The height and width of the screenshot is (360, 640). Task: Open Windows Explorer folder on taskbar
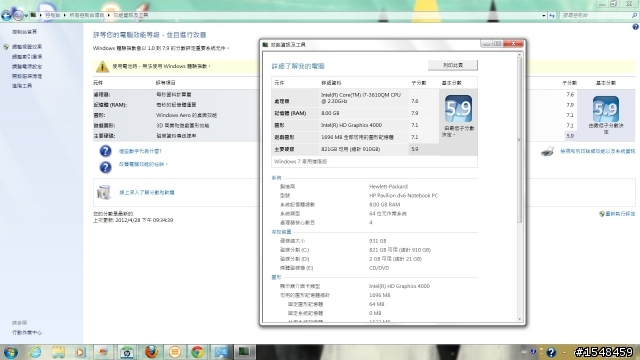[58, 352]
